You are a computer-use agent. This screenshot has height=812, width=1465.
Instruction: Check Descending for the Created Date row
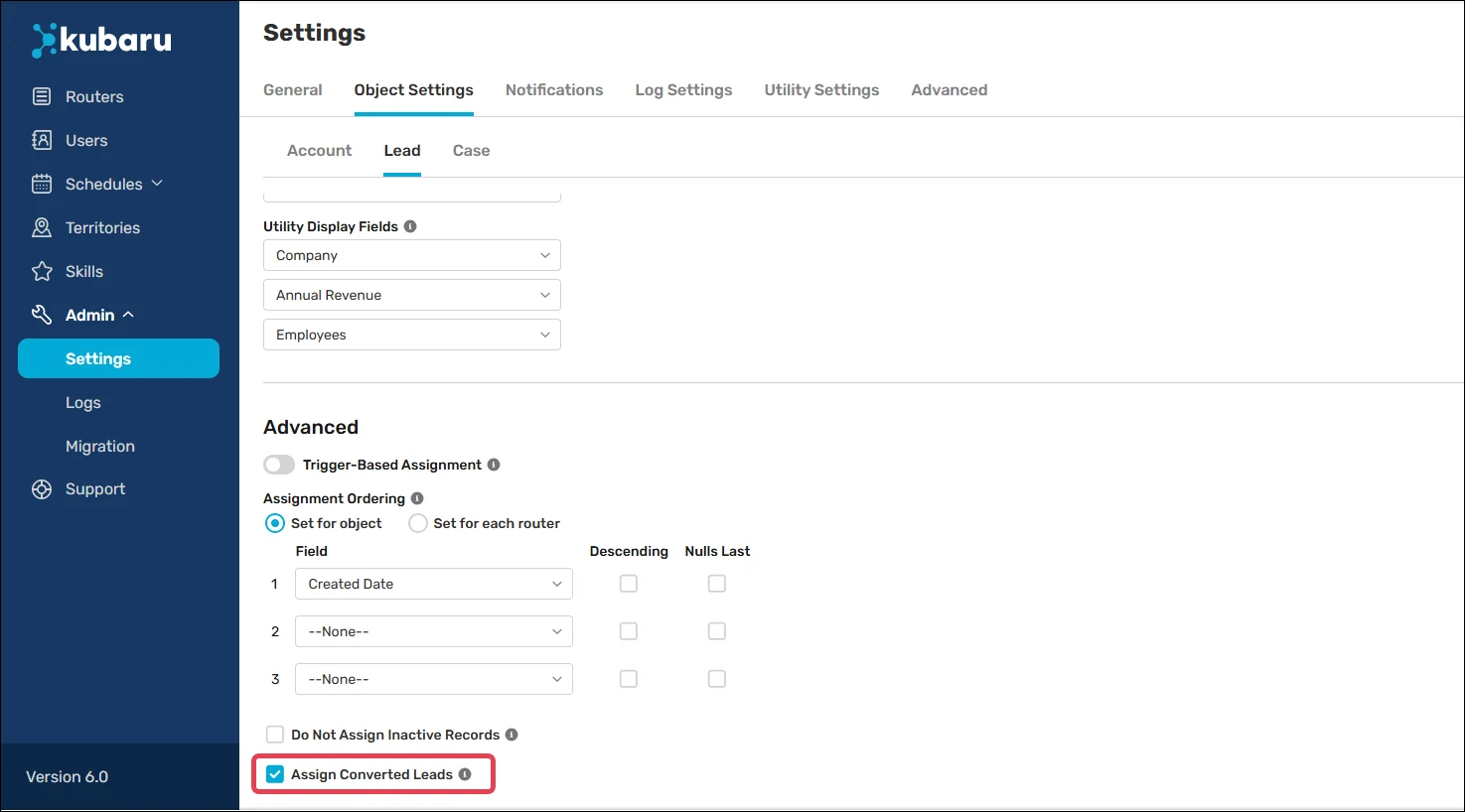tap(629, 584)
